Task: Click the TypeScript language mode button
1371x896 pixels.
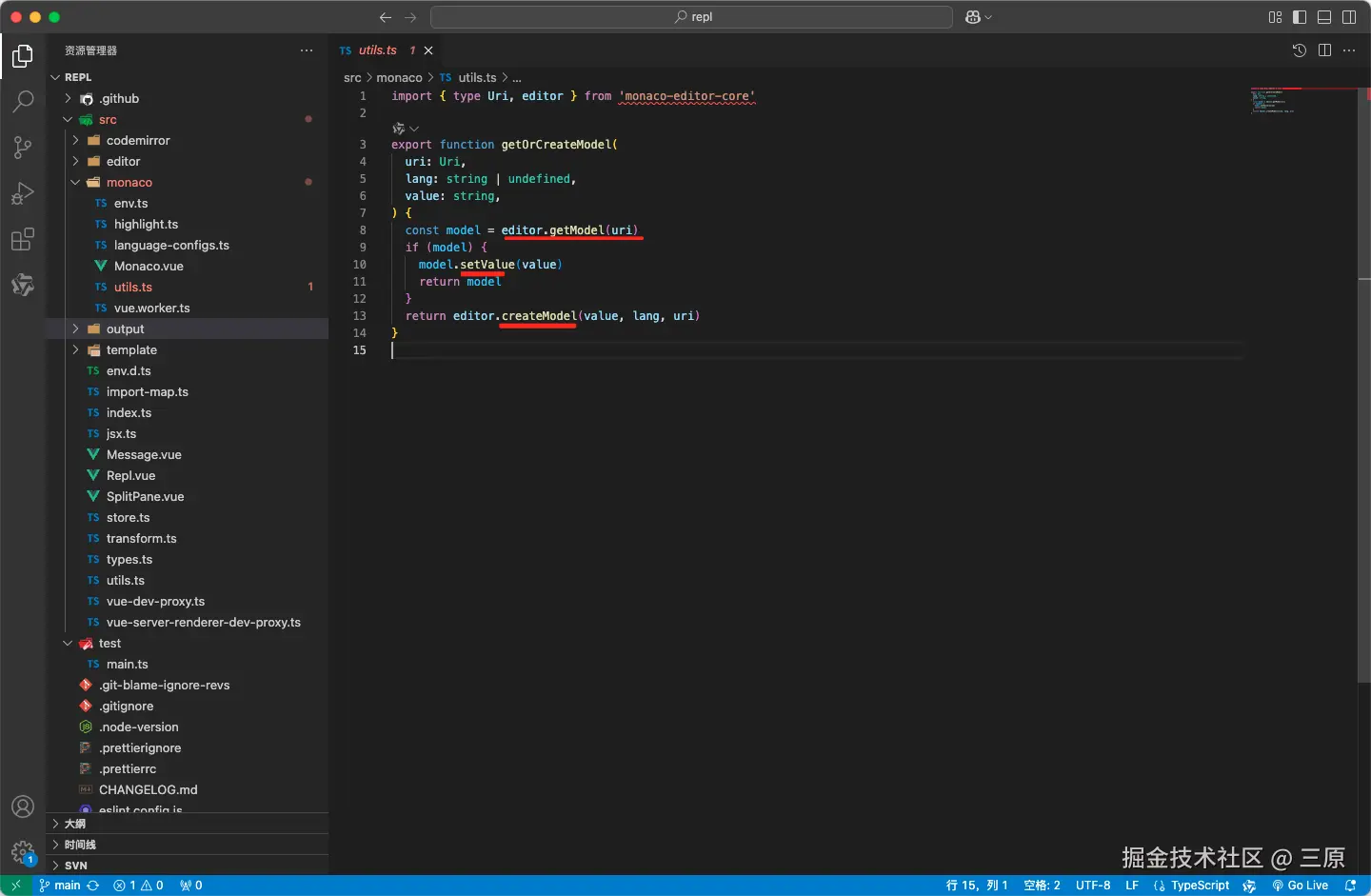Action: pos(1200,886)
